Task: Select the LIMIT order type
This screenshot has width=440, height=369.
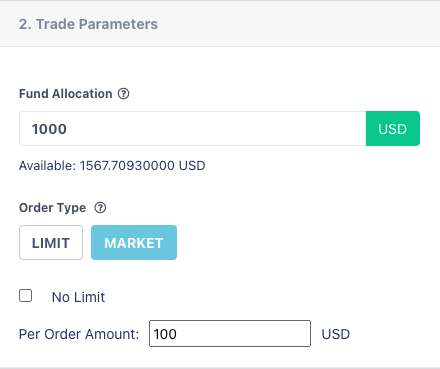Action: (51, 243)
